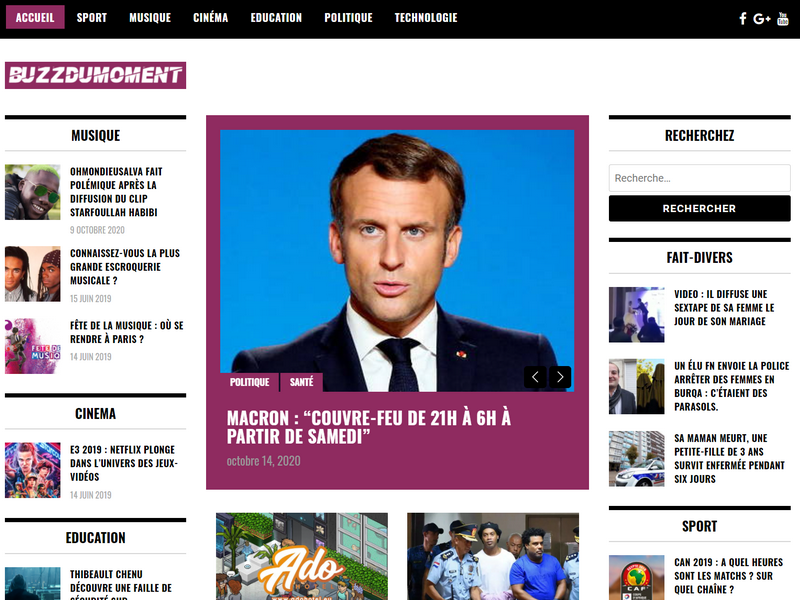Open the Google Plus social icon

tap(762, 19)
